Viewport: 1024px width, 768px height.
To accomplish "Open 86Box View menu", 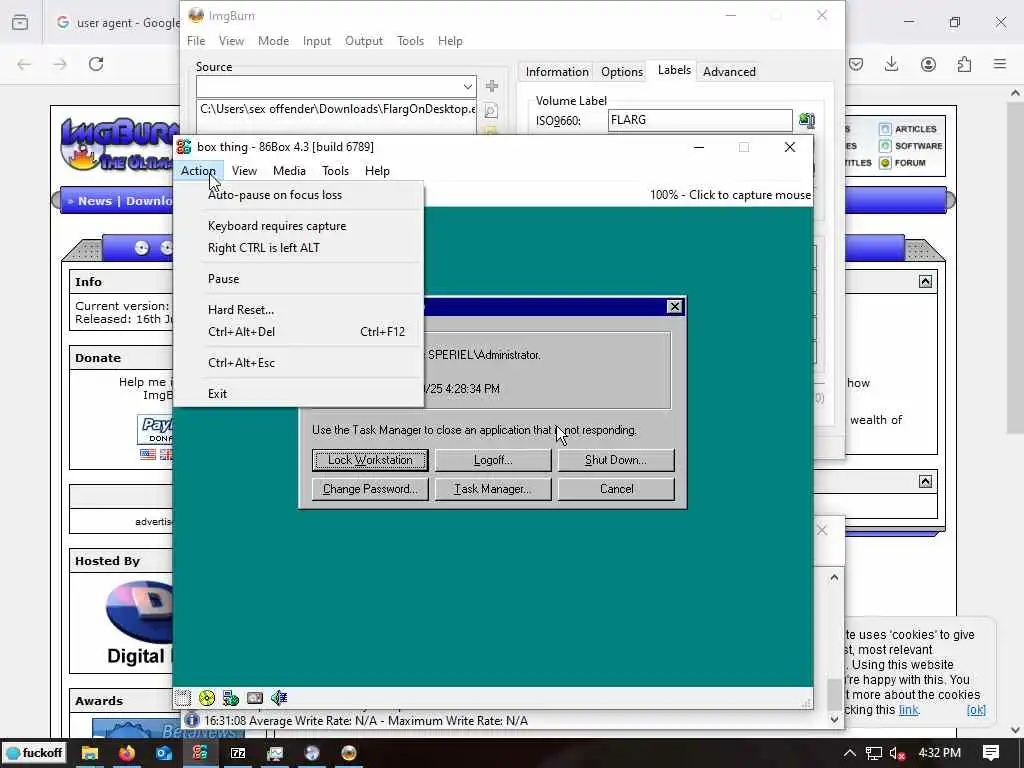I will coord(244,170).
